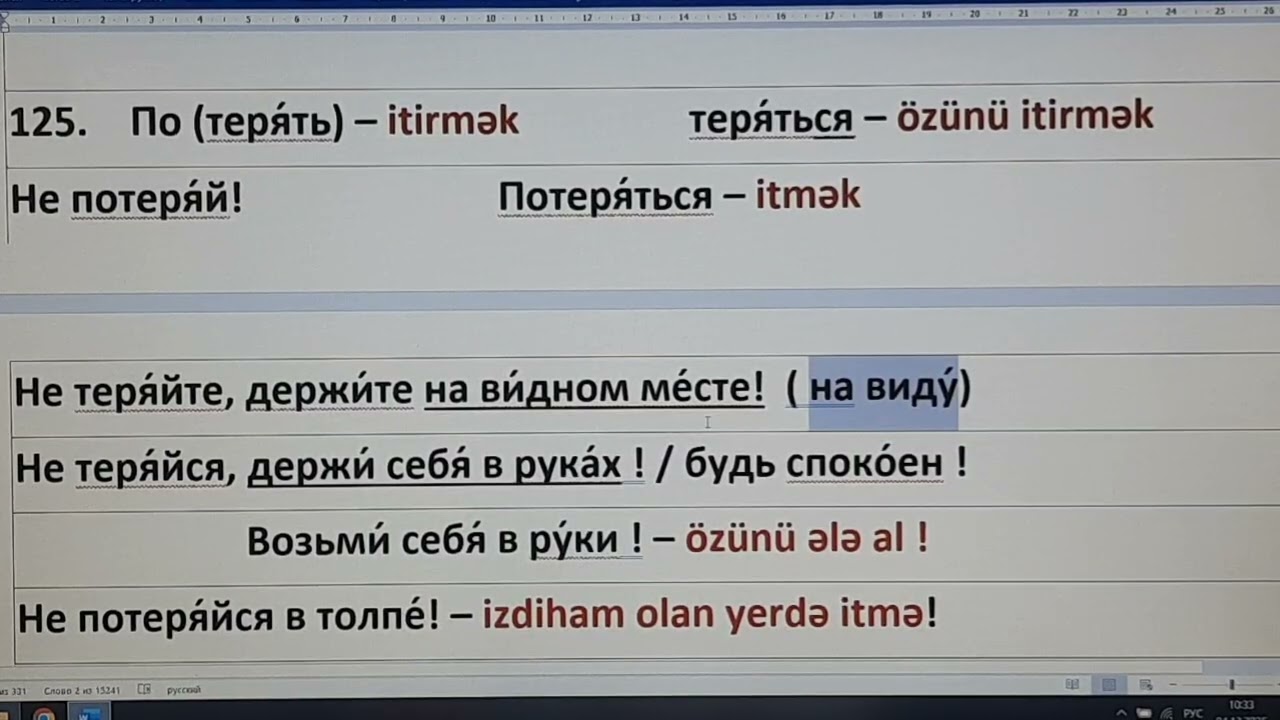Image resolution: width=1280 pixels, height=720 pixels.
Task: Click 'izdiham olan yerdə itmə!'
Action: pyautogui.click(x=710, y=615)
